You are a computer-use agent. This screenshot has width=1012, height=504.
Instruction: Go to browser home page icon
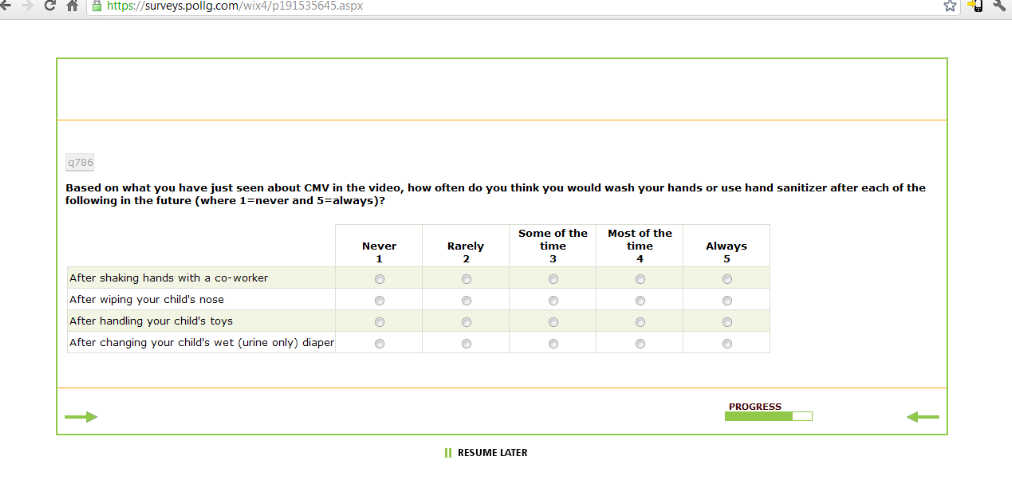(72, 6)
